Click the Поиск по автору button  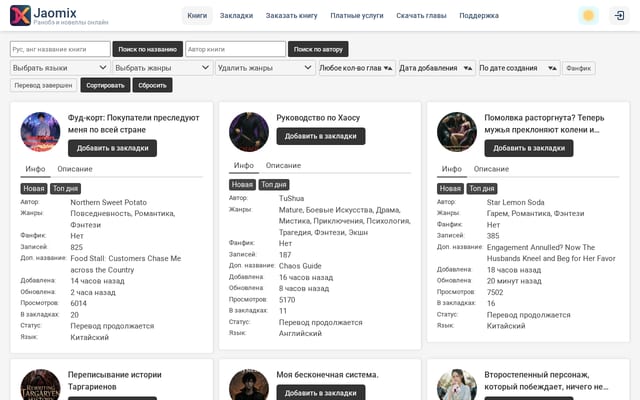point(318,49)
